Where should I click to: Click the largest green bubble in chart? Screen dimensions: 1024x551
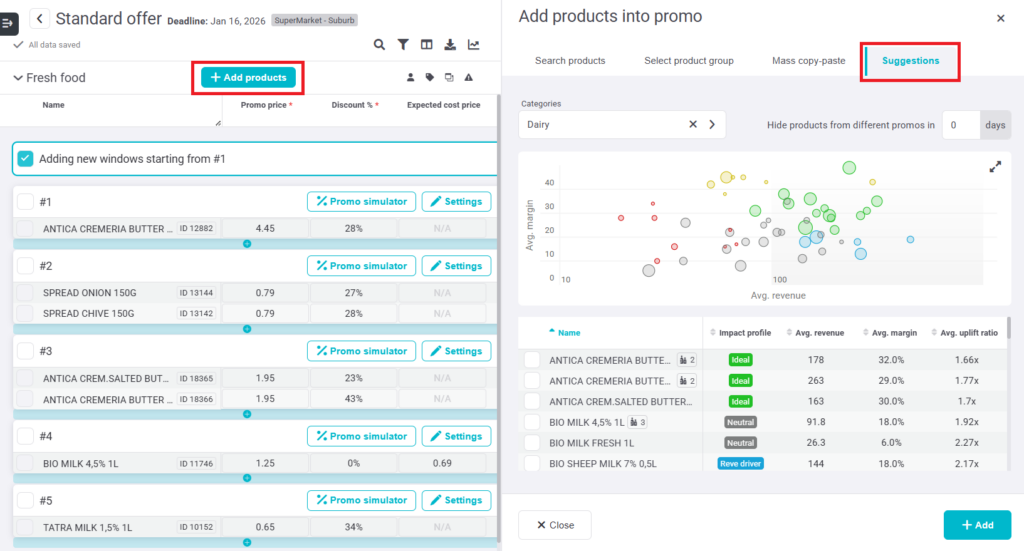coord(849,168)
